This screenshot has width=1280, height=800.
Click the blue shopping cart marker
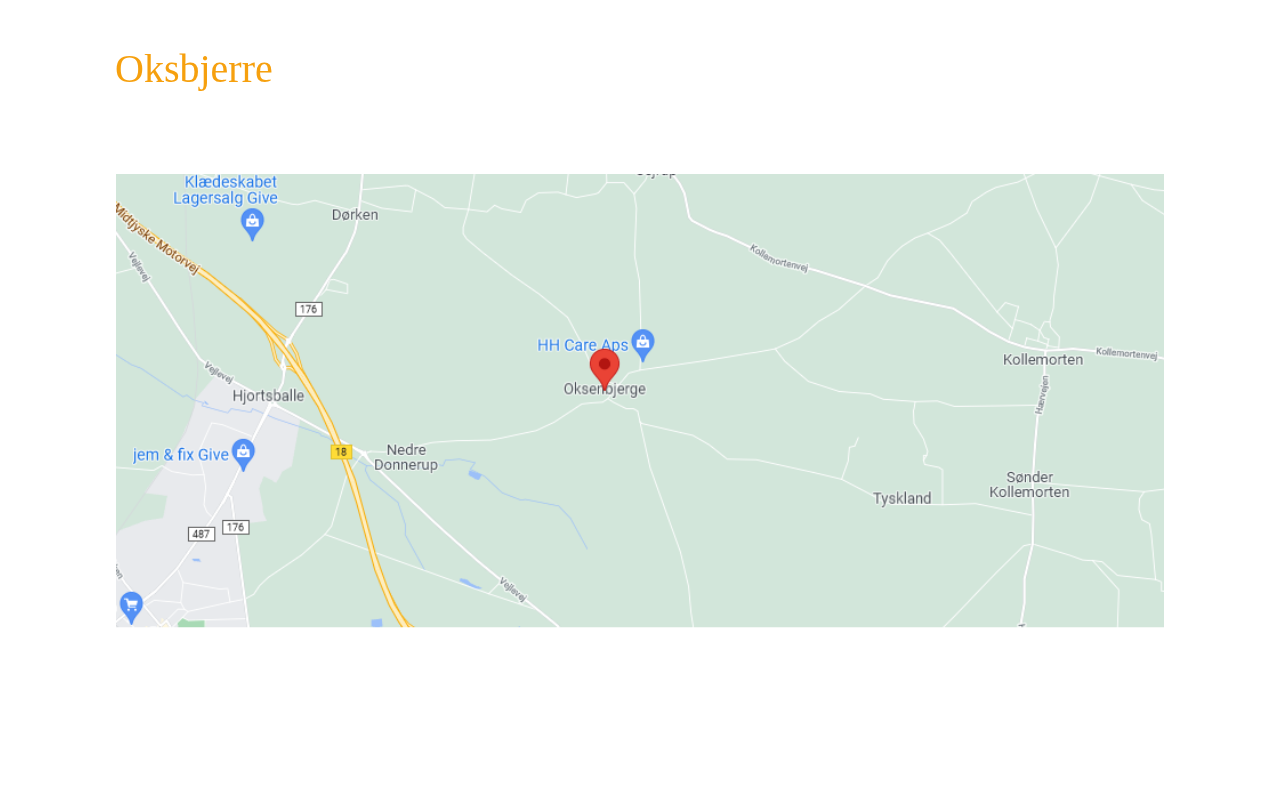point(131,607)
